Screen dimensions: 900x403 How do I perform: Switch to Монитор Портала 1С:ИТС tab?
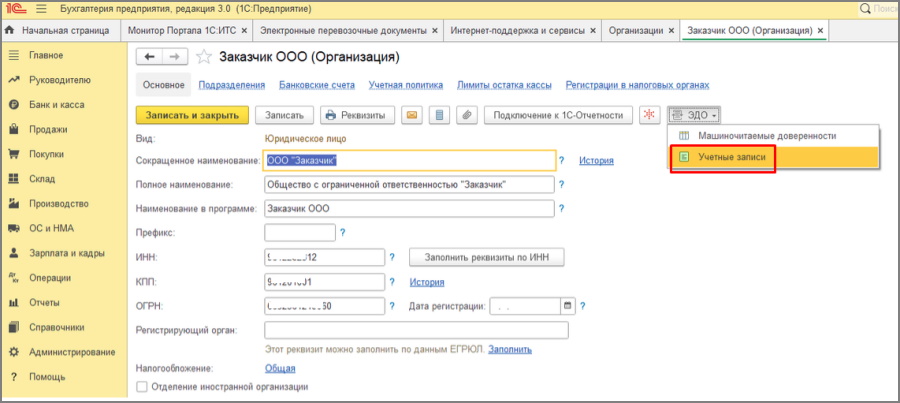pos(183,30)
